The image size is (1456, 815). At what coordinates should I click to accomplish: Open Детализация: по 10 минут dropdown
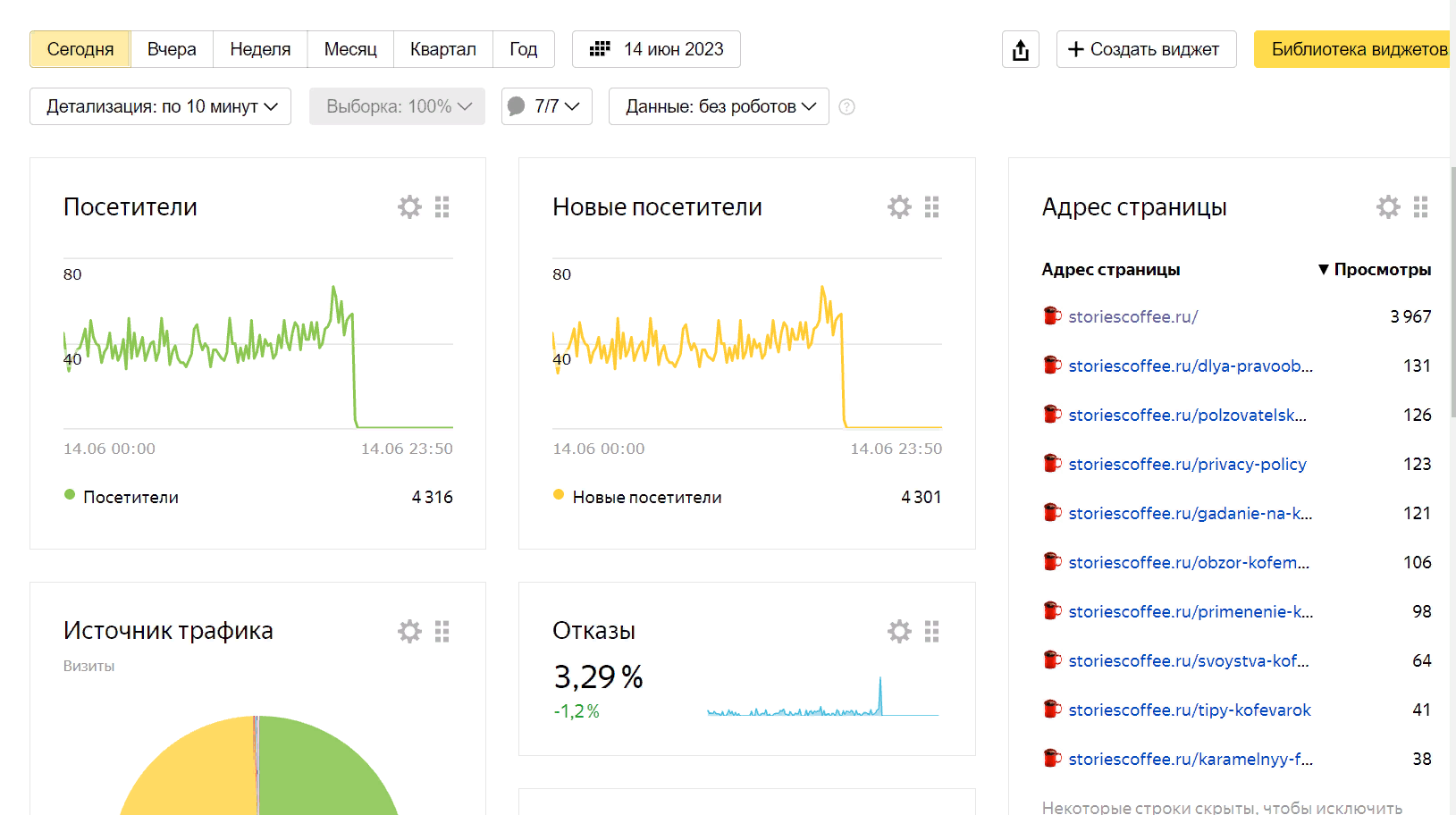point(161,106)
